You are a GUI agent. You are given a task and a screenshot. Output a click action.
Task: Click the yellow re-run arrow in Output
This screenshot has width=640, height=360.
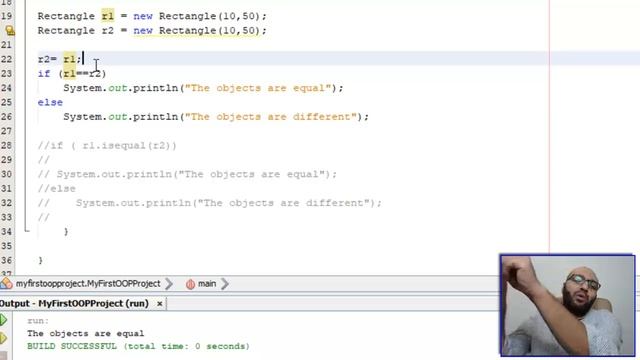[x=4, y=338]
